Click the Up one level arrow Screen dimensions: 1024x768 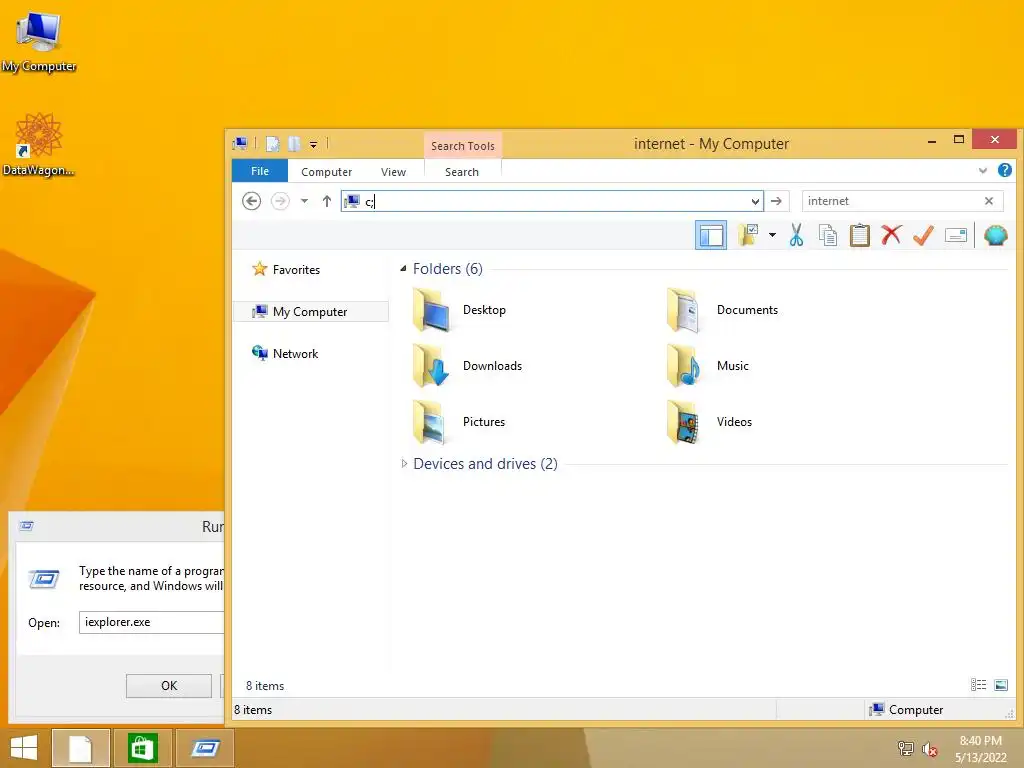[x=327, y=201]
